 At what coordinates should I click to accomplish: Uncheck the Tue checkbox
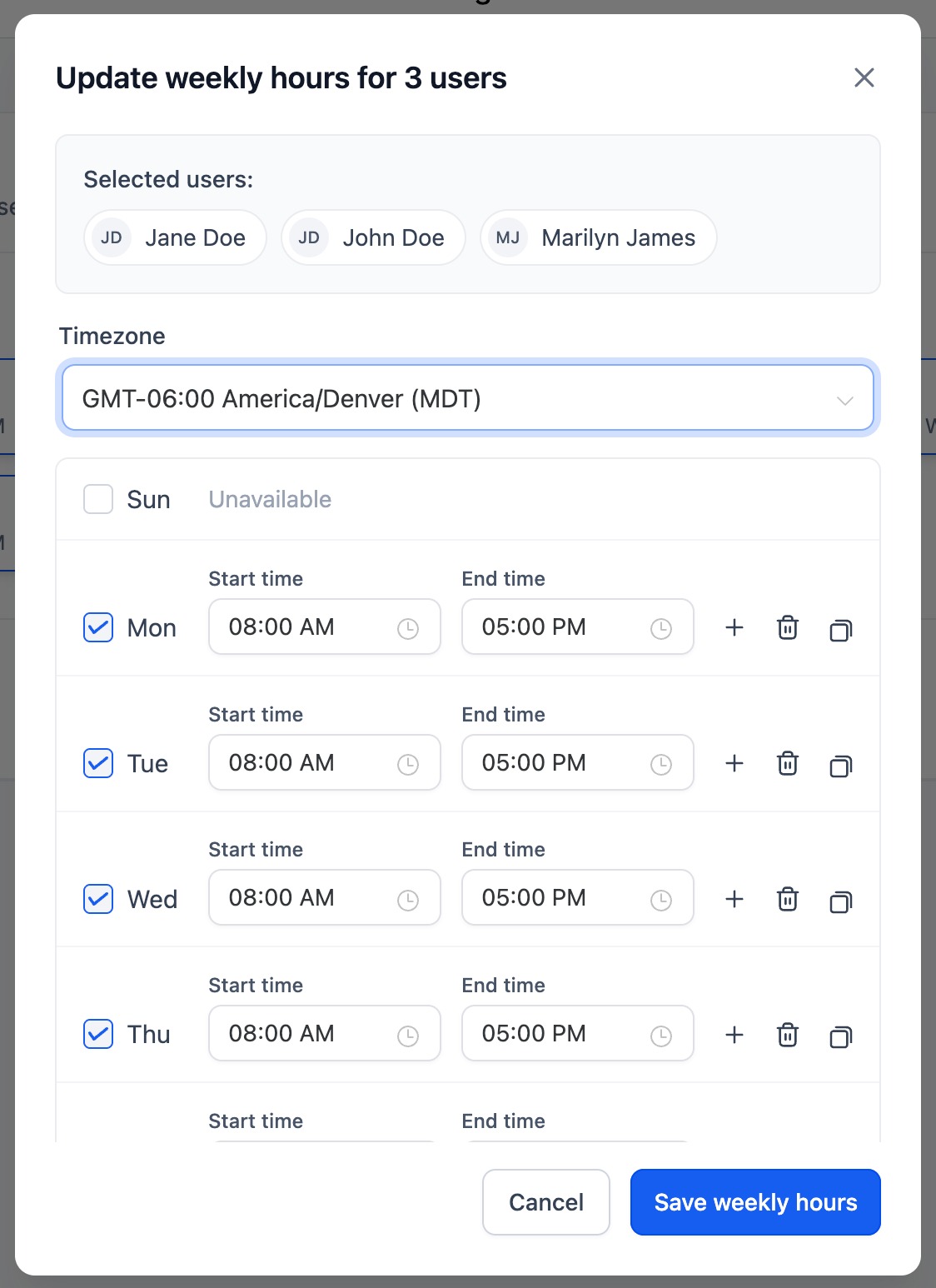coord(98,763)
